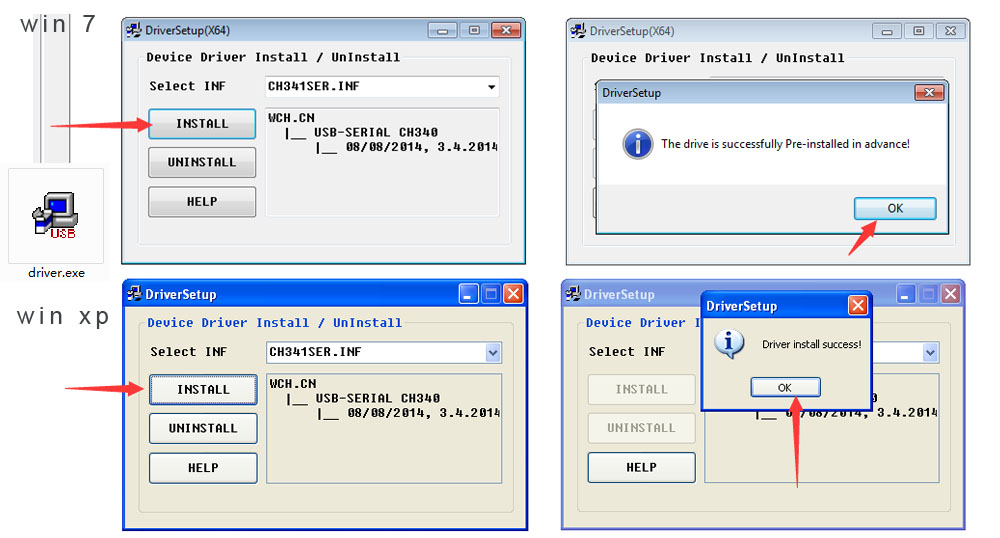1000x538 pixels.
Task: Click HELP in the right XP DriverSetup window
Action: 642,467
